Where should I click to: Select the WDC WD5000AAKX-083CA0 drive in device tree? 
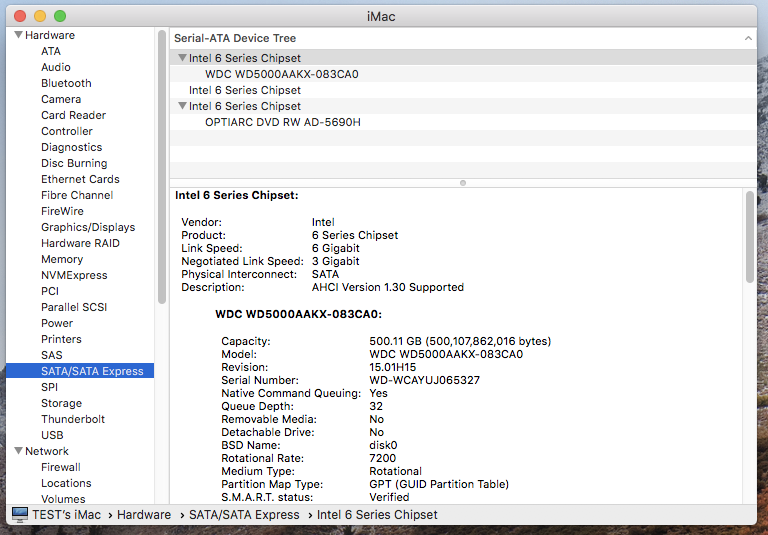282,74
